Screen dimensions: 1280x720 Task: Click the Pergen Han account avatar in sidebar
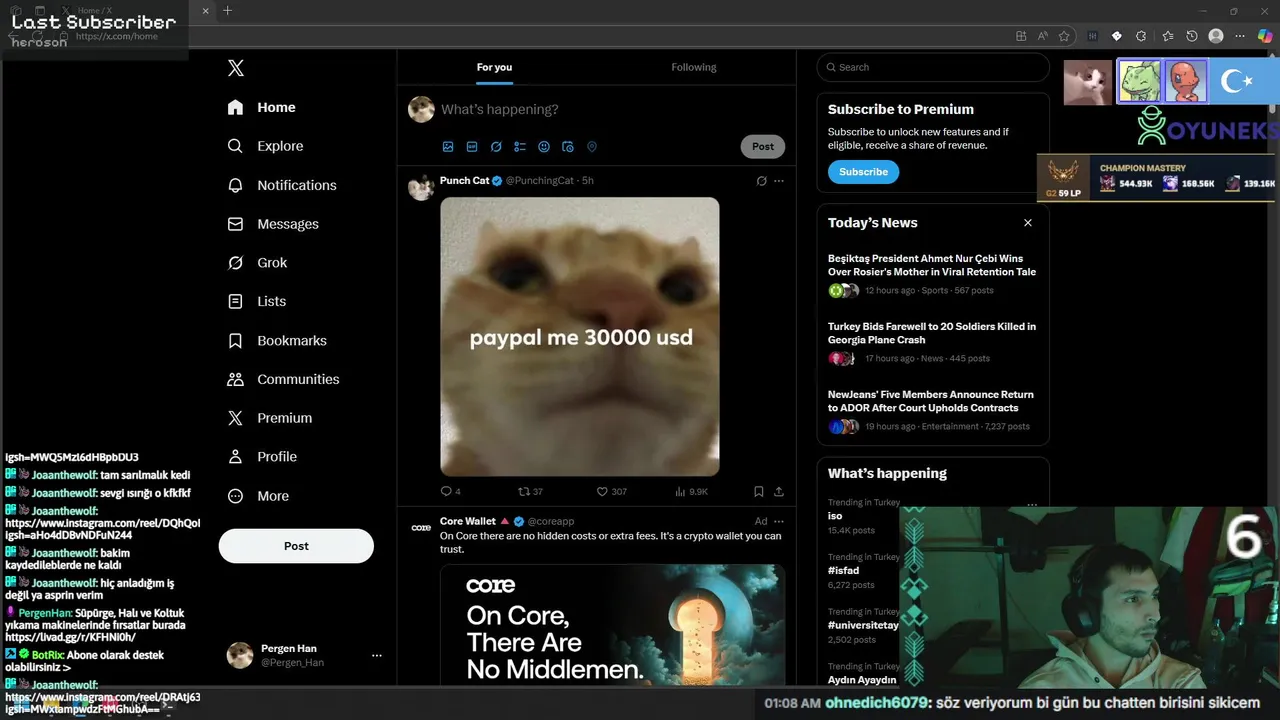240,655
